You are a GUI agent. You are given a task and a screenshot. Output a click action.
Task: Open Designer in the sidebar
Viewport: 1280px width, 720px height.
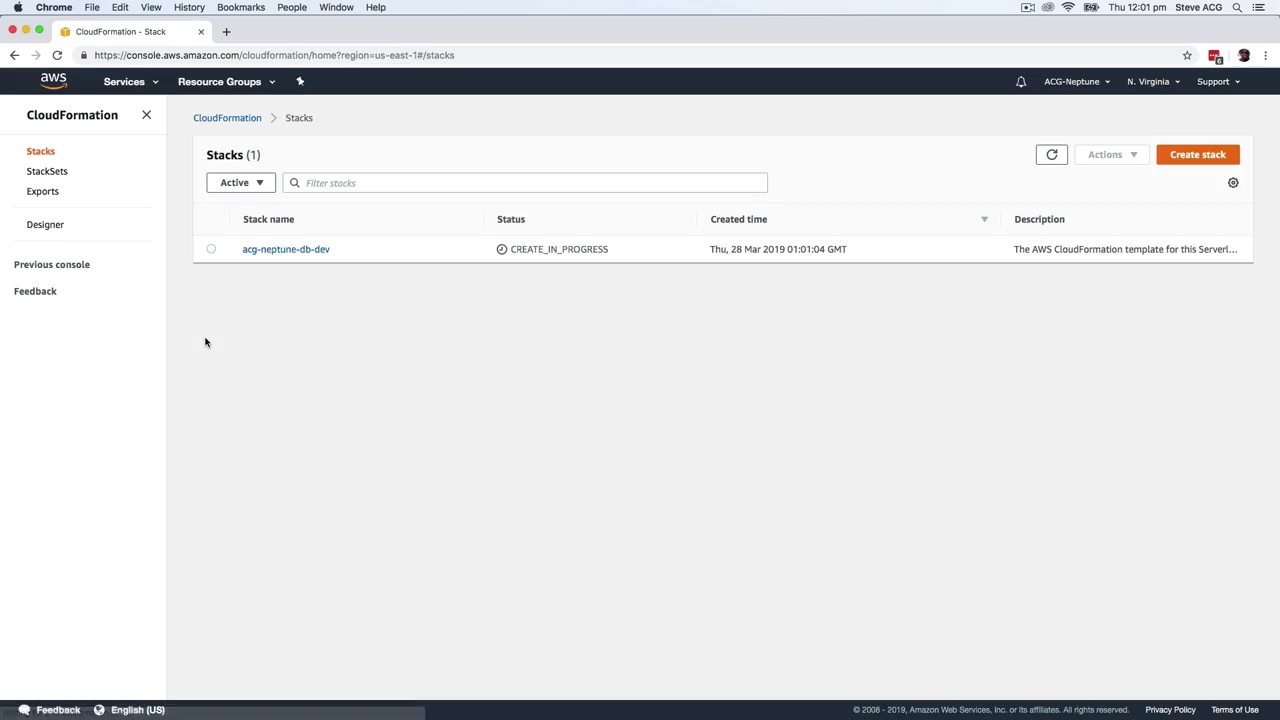click(x=45, y=225)
